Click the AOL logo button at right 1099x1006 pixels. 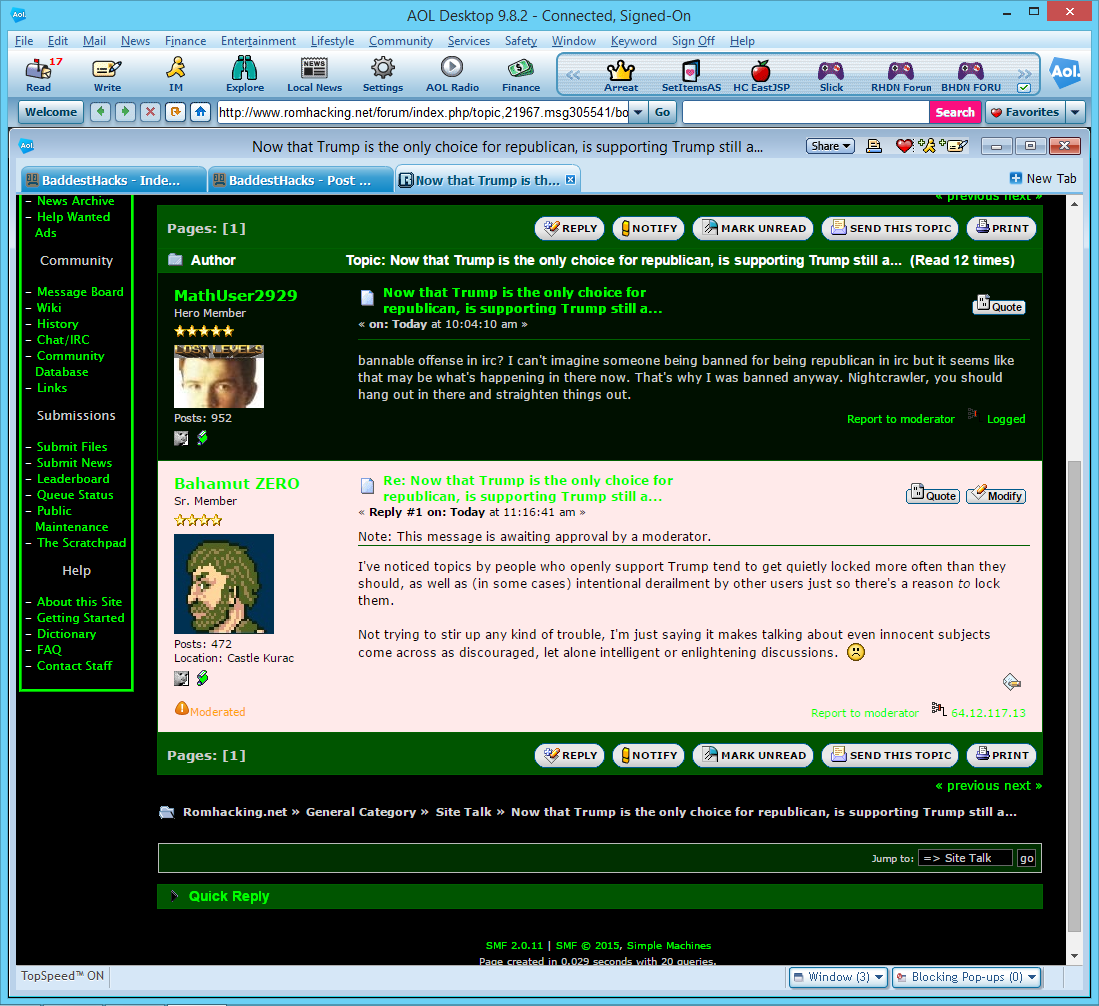click(1065, 72)
